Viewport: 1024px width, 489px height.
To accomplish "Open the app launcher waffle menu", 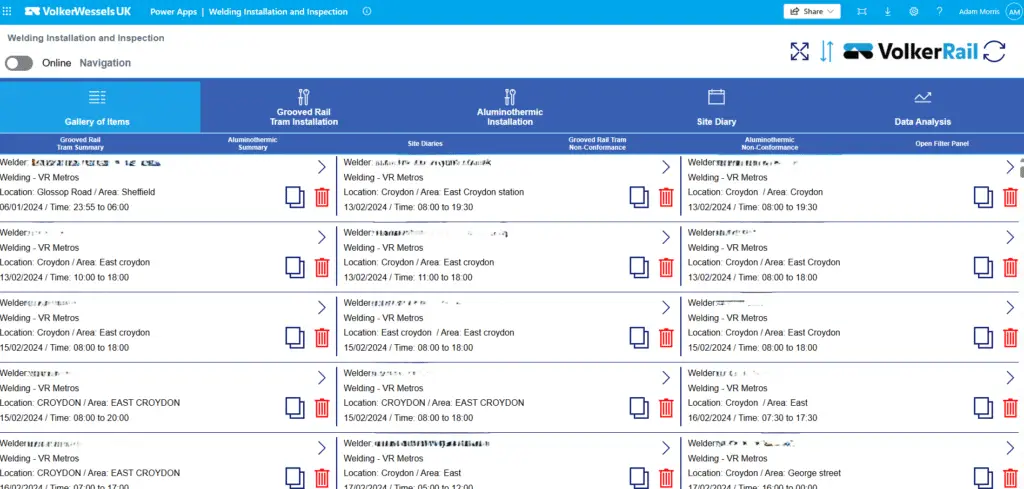I will [8, 11].
